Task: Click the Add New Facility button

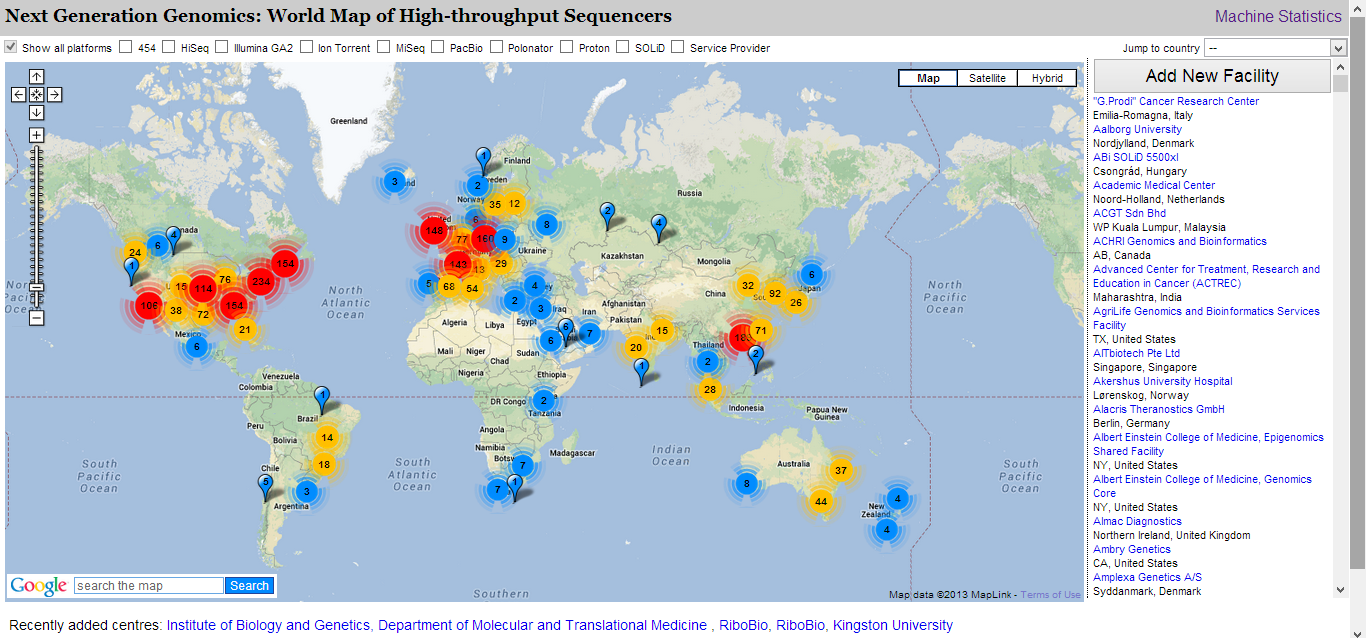Action: [x=1211, y=76]
